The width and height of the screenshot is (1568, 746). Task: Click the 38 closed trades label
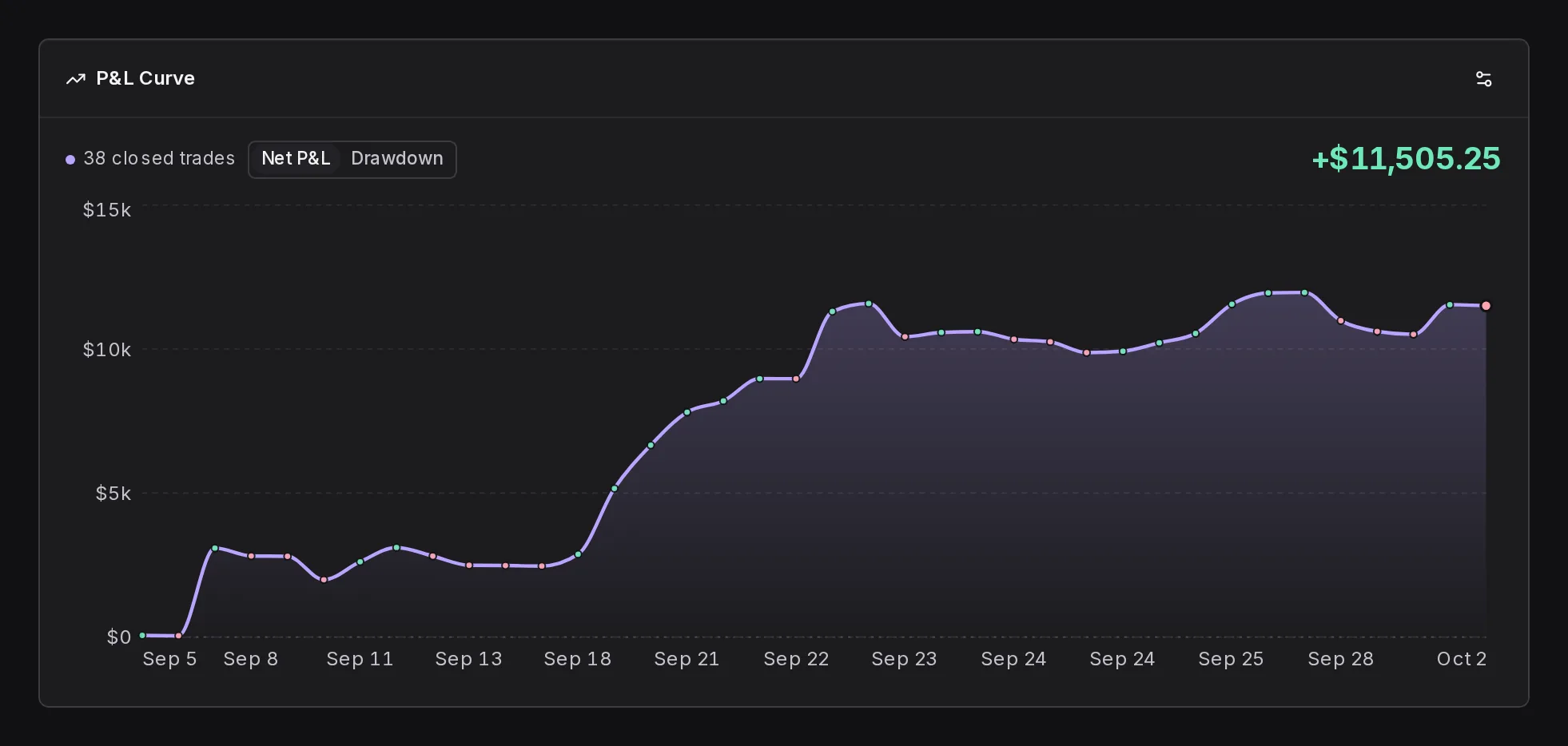point(159,159)
